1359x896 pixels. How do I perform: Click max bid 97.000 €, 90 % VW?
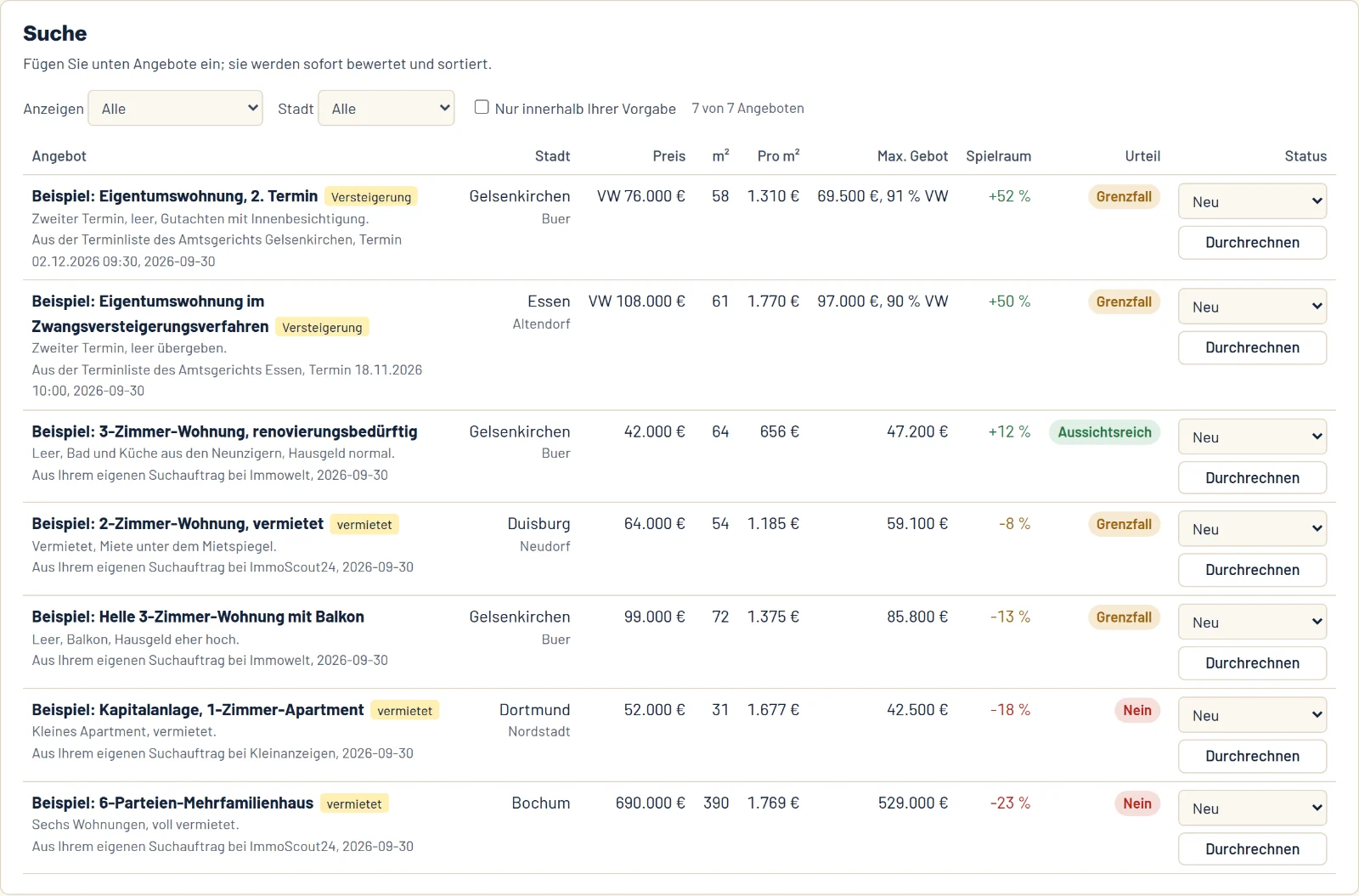(883, 301)
